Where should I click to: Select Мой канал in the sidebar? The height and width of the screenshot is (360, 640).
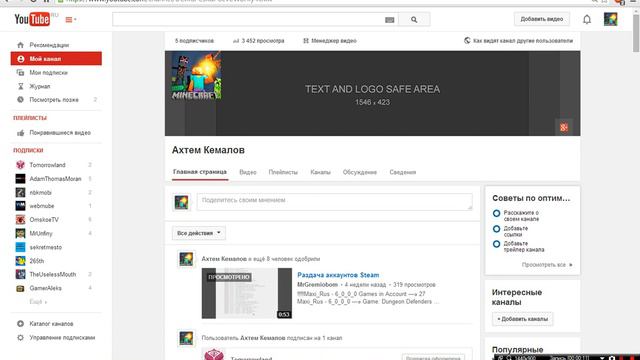click(56, 58)
